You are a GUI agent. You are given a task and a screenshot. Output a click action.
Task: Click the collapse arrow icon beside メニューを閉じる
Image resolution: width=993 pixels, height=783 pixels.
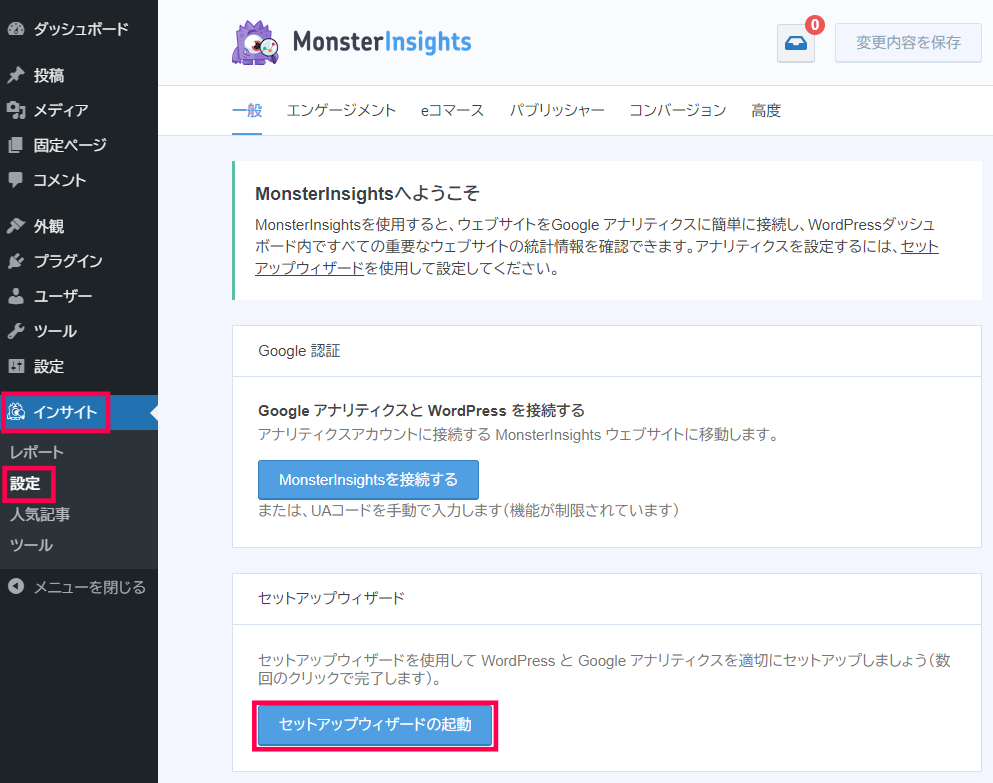[x=16, y=587]
